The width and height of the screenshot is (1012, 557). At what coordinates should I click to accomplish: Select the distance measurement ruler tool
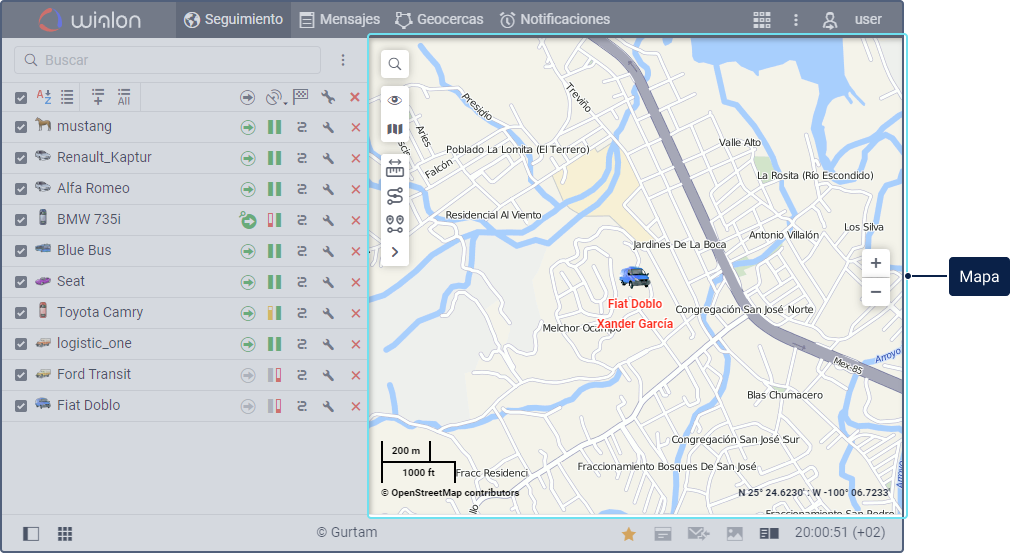[395, 168]
